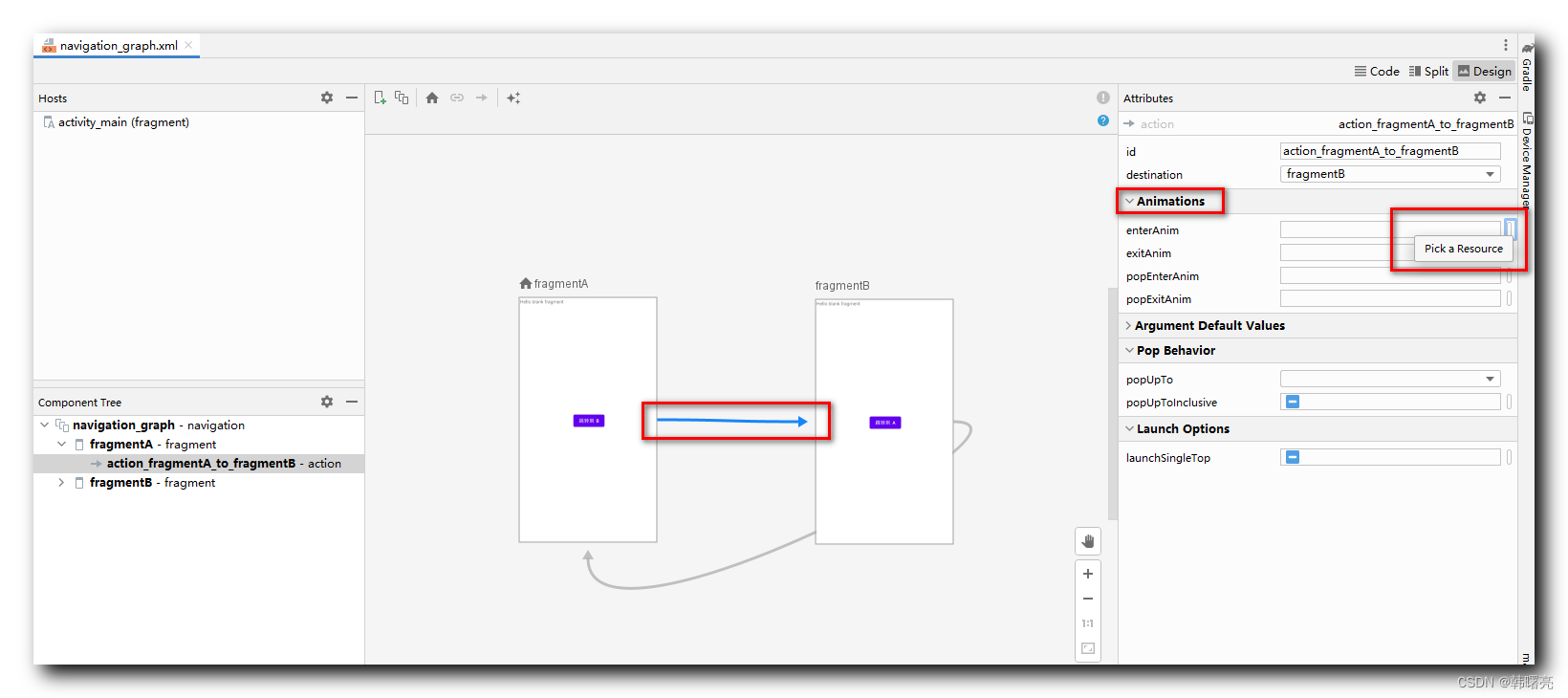
Task: Collapse the Launch Options section
Action: [1129, 428]
